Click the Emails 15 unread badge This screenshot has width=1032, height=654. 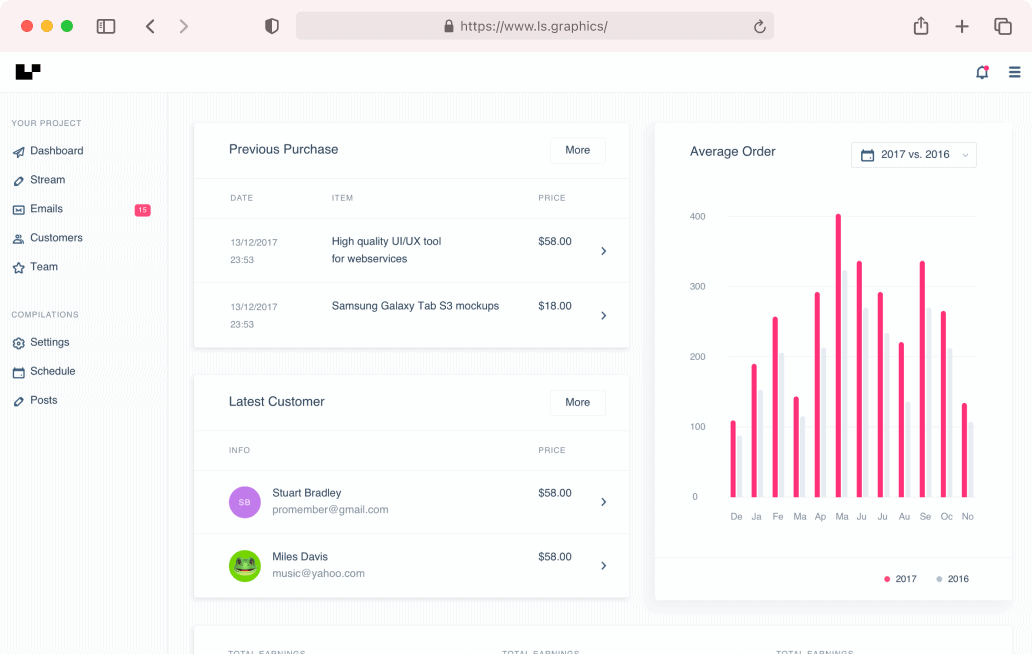[143, 210]
